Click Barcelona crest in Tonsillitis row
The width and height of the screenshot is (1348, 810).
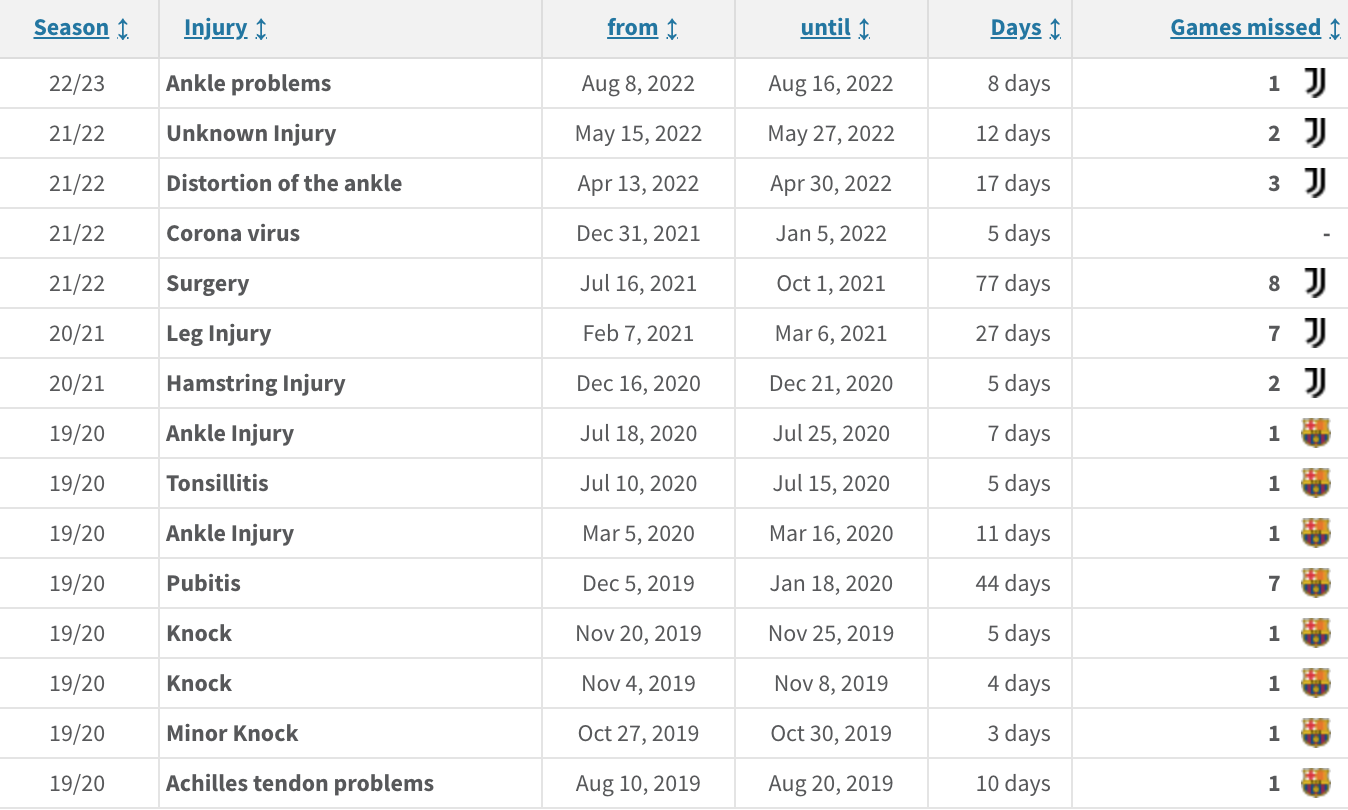pos(1316,483)
